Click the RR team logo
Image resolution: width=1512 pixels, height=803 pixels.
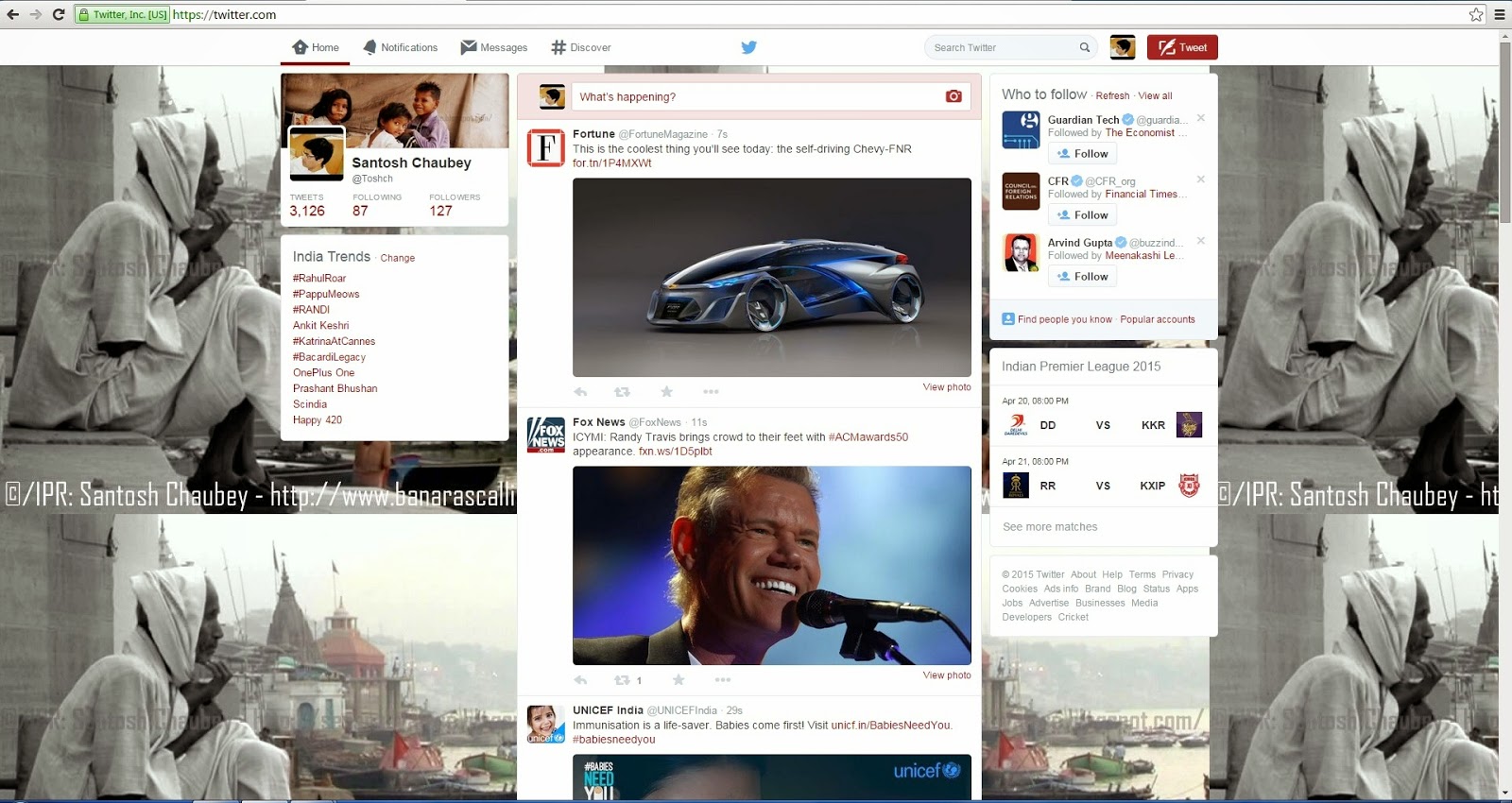[1016, 486]
